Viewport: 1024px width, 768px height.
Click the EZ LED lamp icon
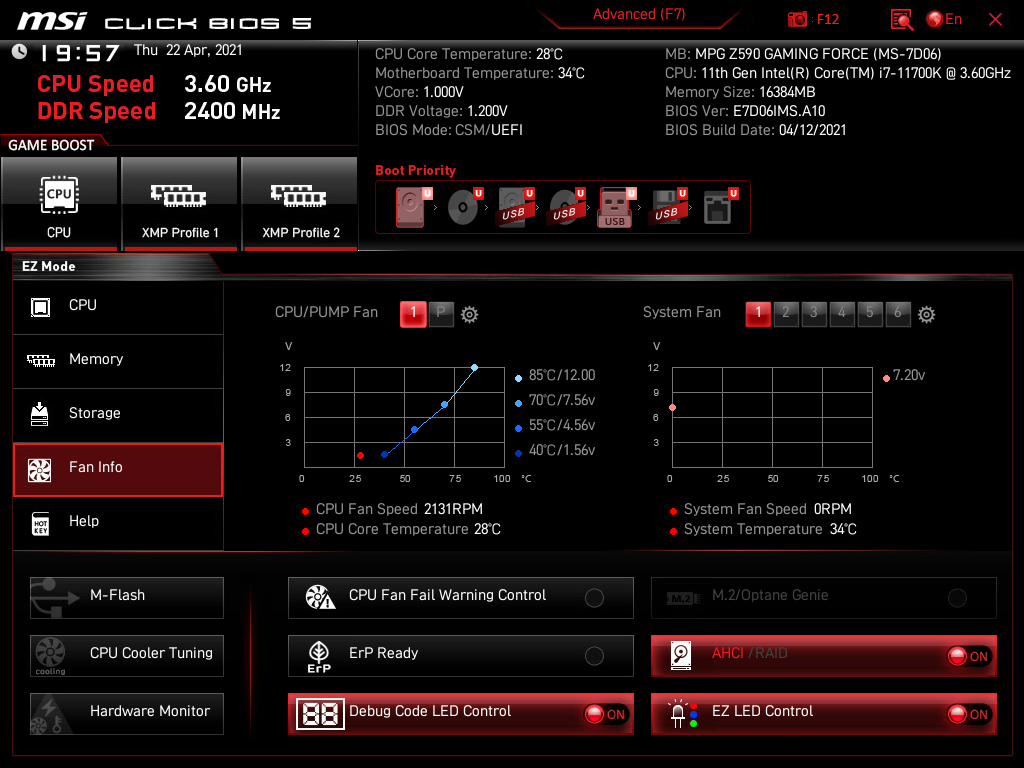tap(682, 714)
